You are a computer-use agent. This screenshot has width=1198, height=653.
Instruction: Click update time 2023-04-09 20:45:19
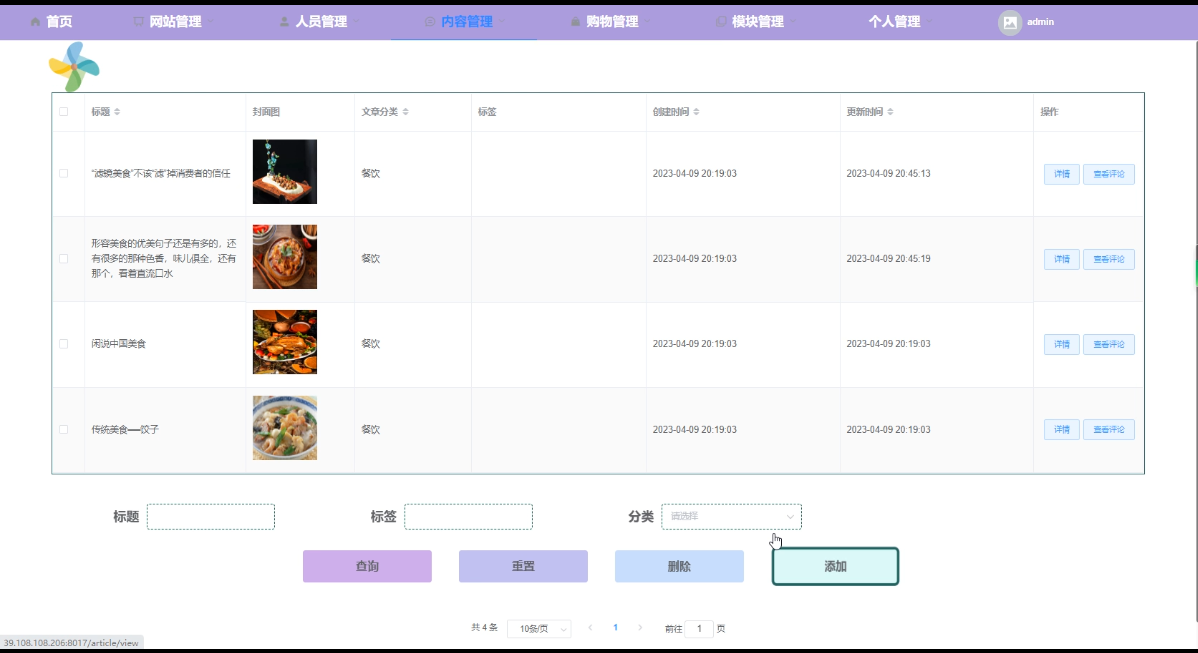click(x=889, y=259)
